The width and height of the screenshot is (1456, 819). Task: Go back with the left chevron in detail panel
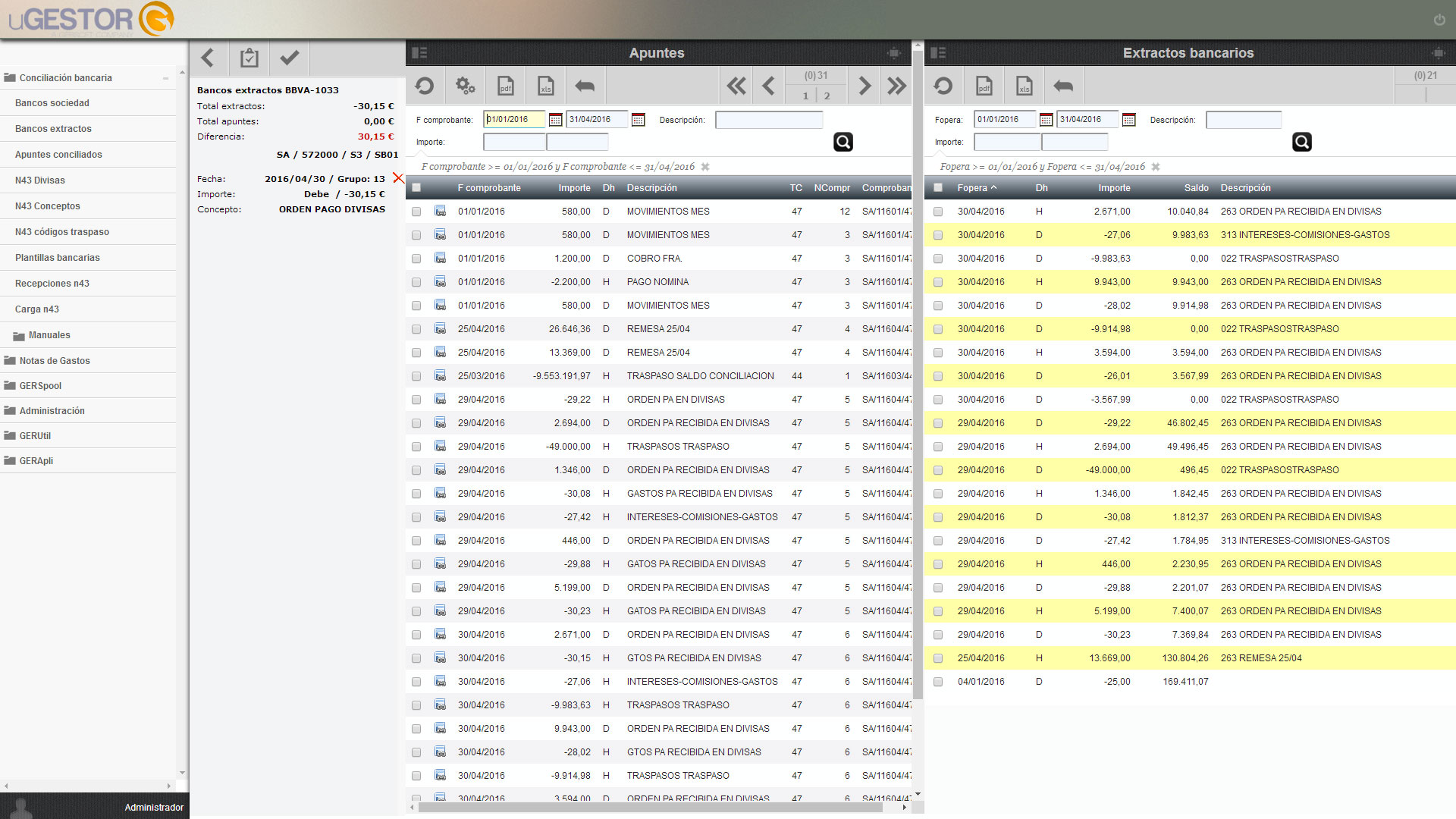point(209,58)
